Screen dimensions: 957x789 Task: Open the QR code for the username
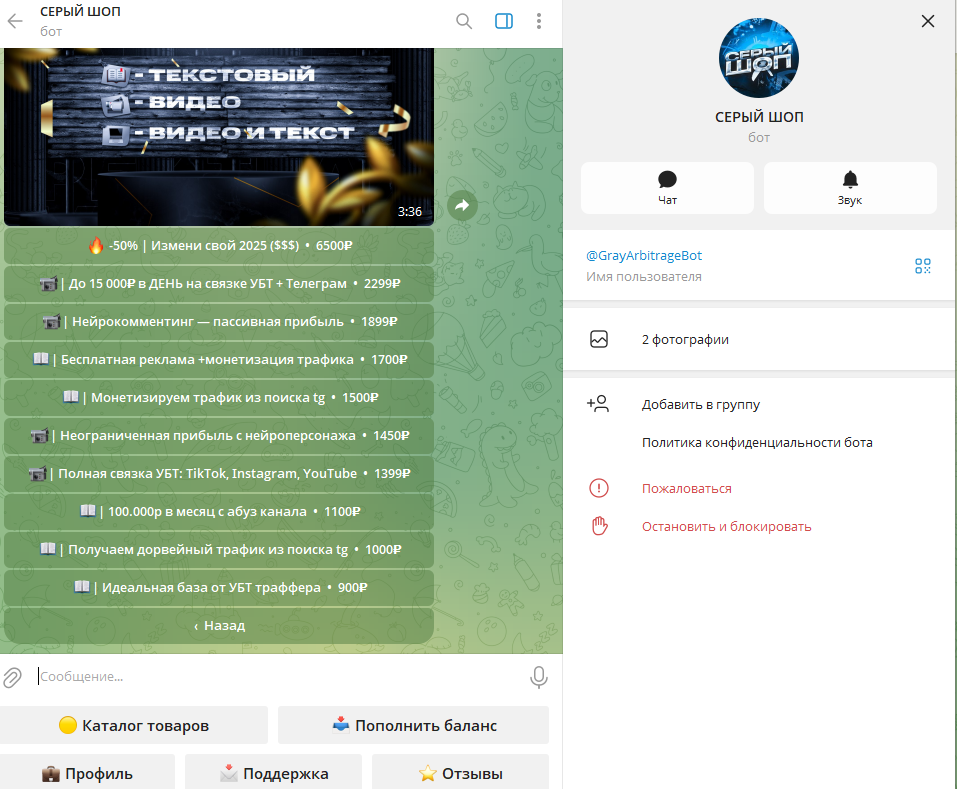pyautogui.click(x=922, y=265)
